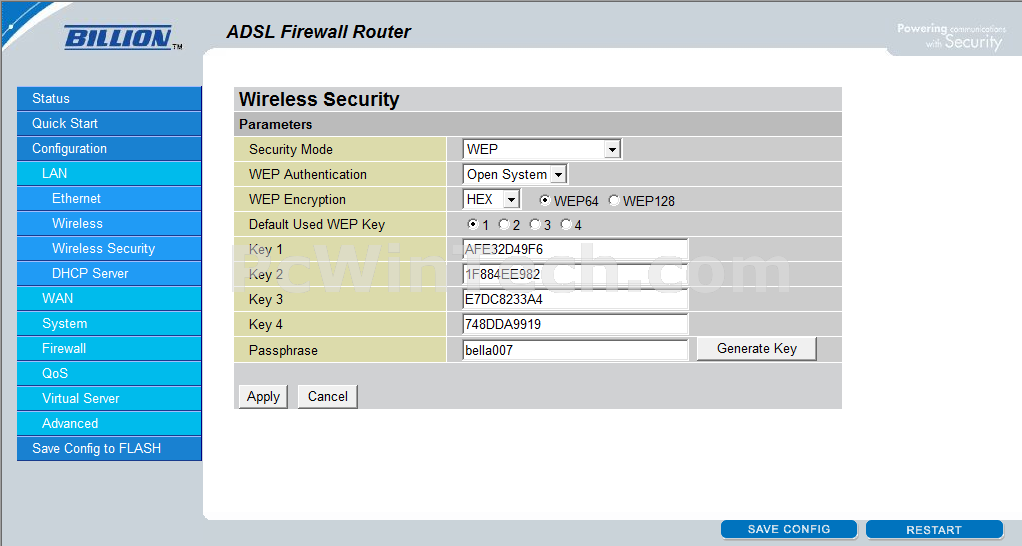The height and width of the screenshot is (546, 1022).
Task: Click the Key 3 input field
Action: coord(575,299)
